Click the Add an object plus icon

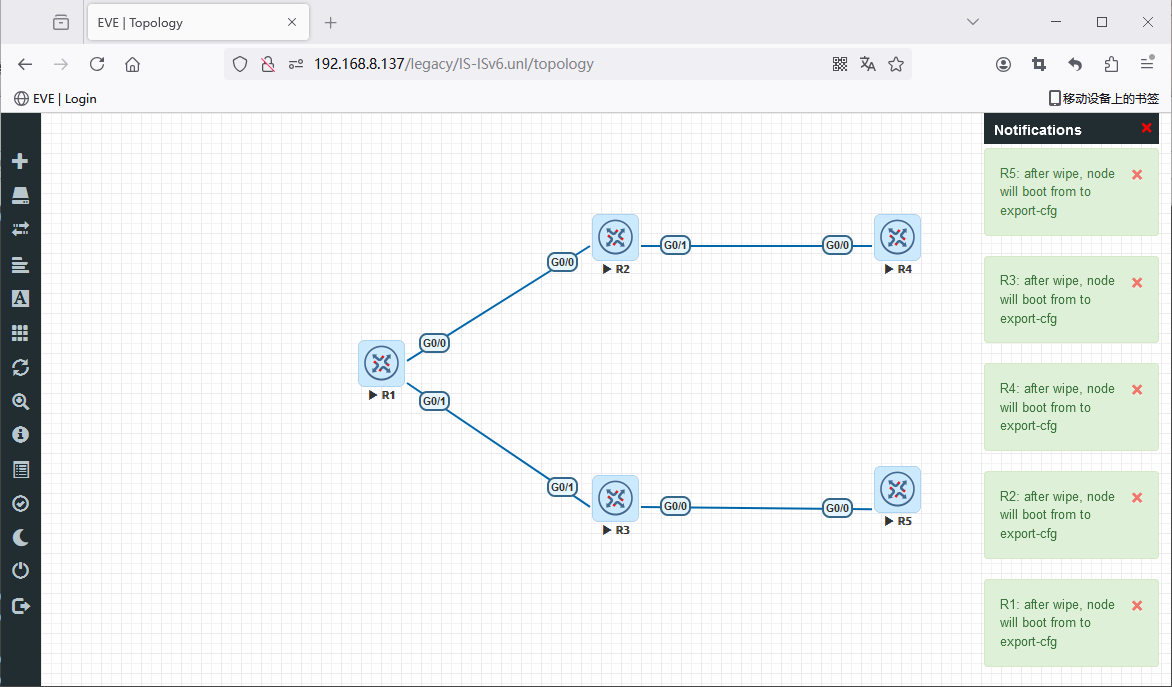[x=20, y=161]
